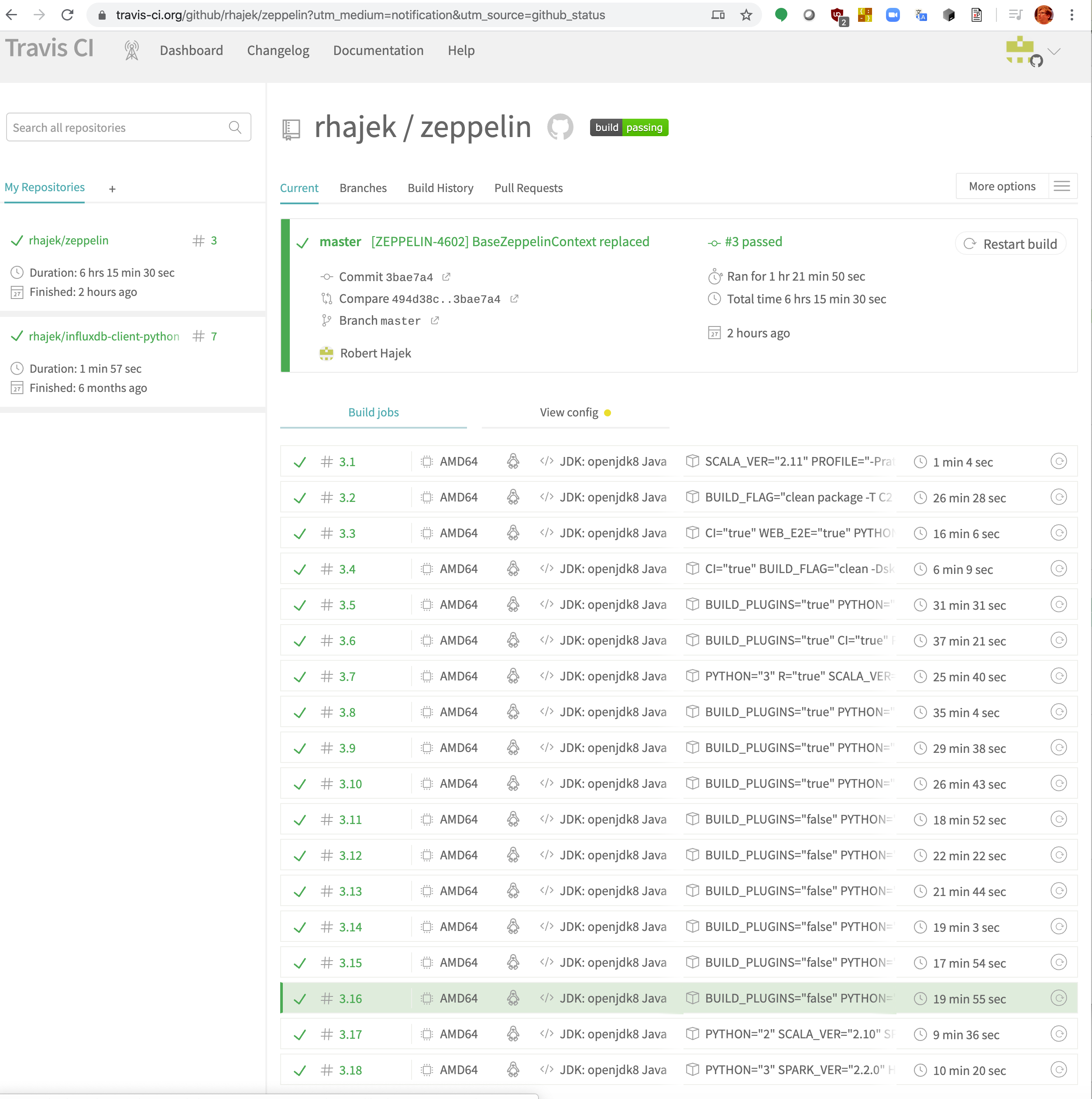Click the Restart build button

[1010, 244]
